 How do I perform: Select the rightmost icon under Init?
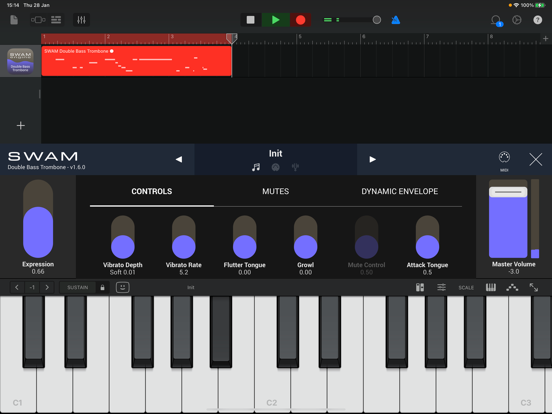295,167
